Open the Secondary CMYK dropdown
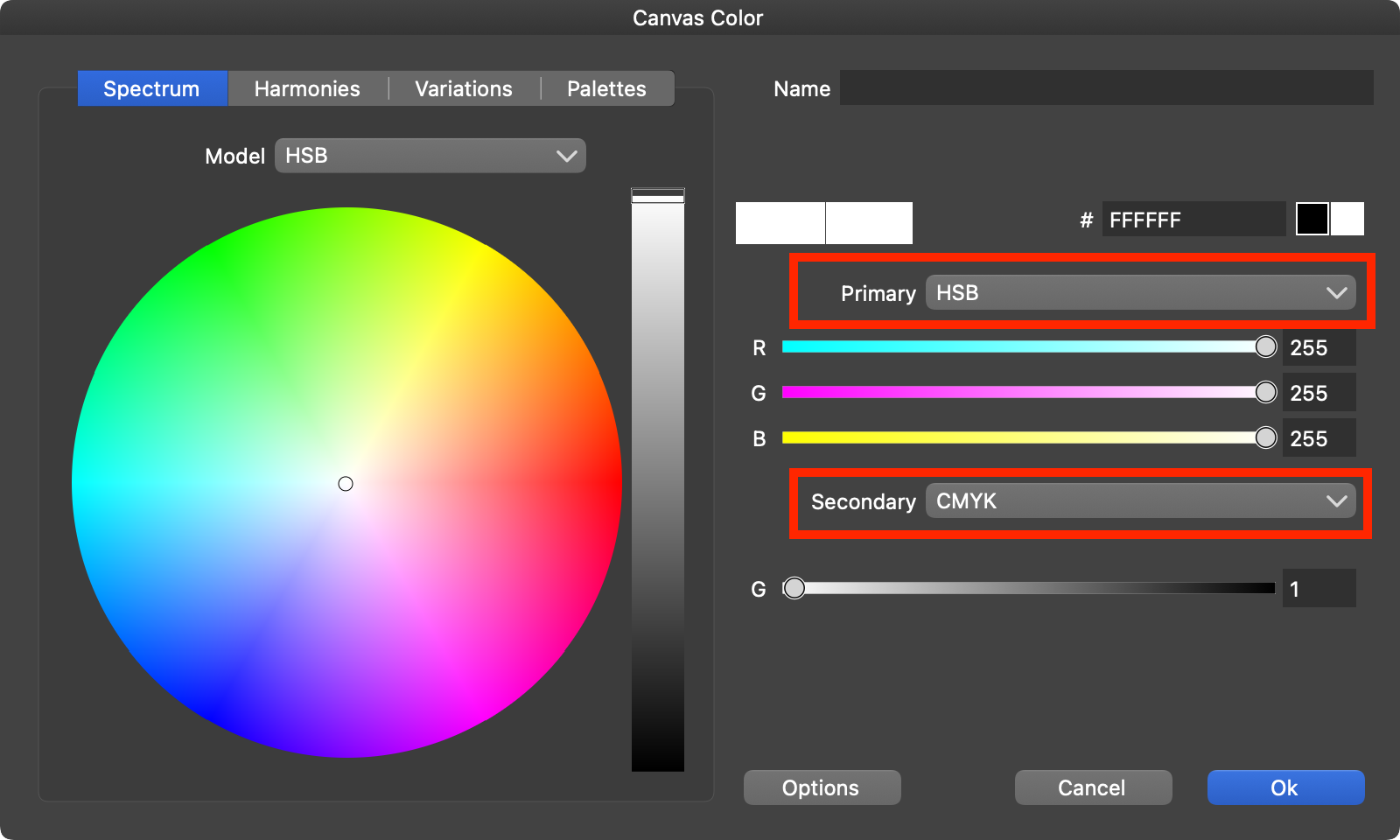 pos(1140,501)
